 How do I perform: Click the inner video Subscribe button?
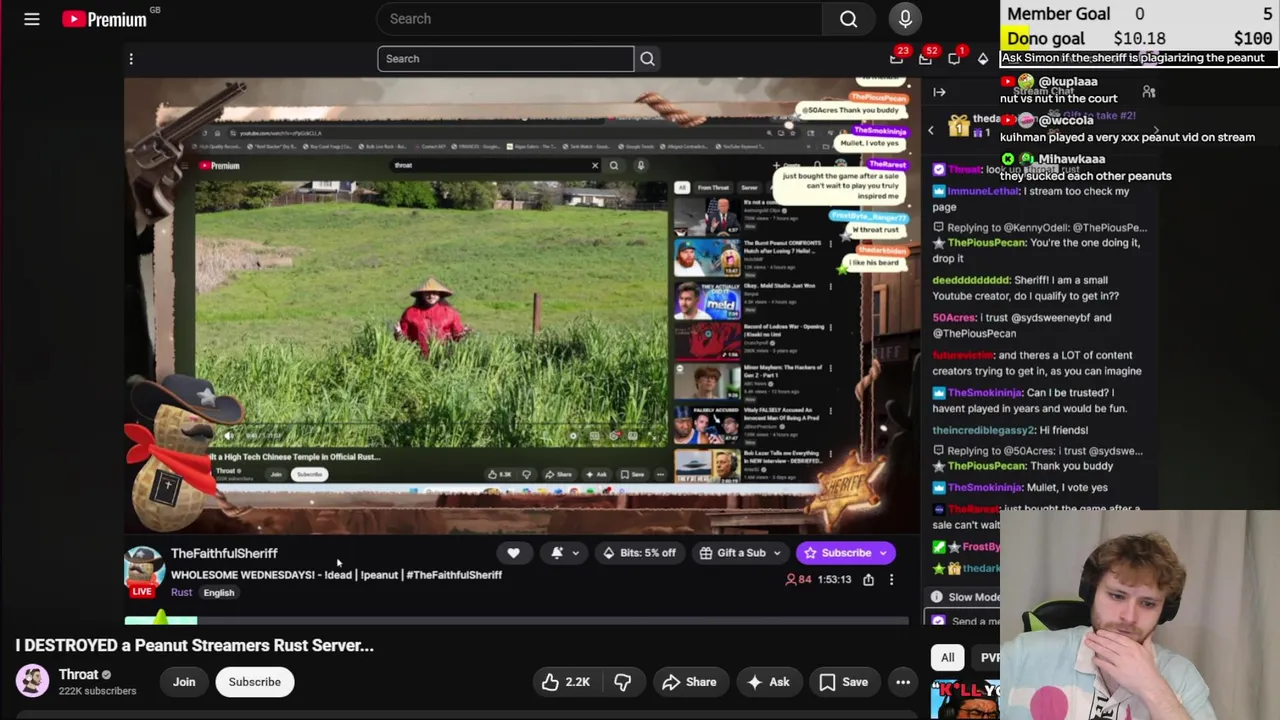click(309, 474)
